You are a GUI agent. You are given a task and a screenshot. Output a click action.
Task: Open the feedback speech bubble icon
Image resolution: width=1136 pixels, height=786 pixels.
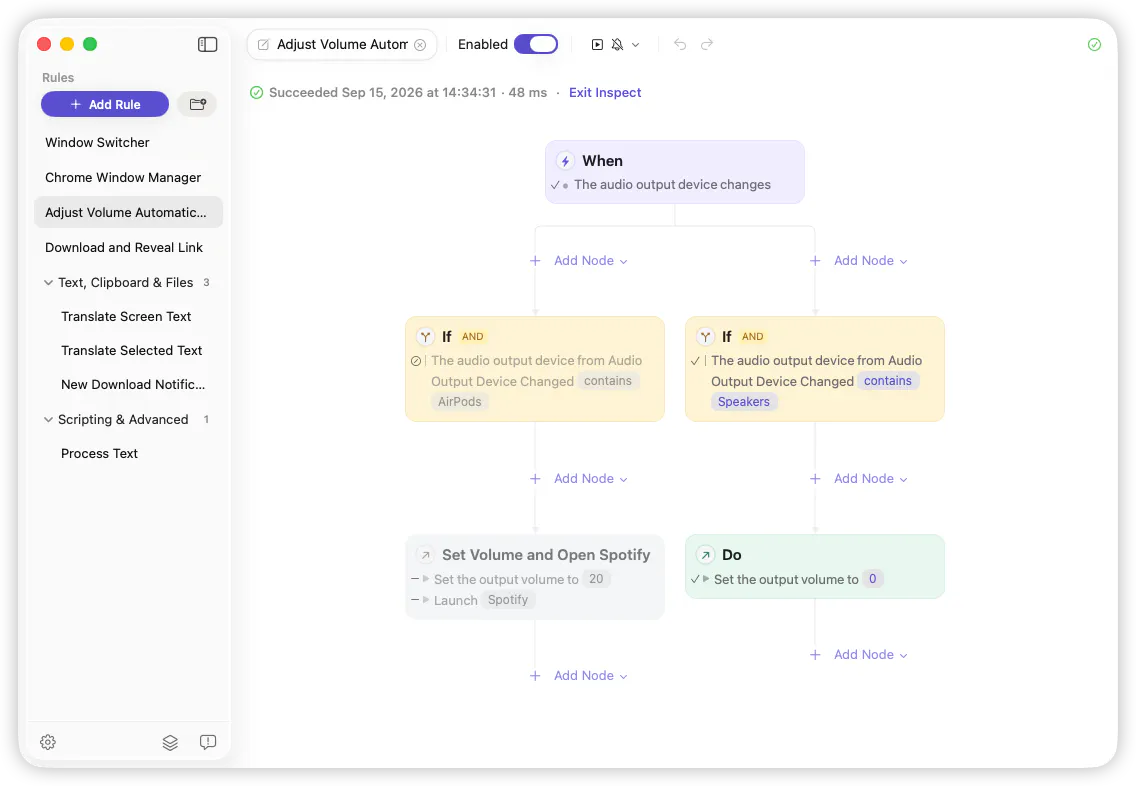208,742
